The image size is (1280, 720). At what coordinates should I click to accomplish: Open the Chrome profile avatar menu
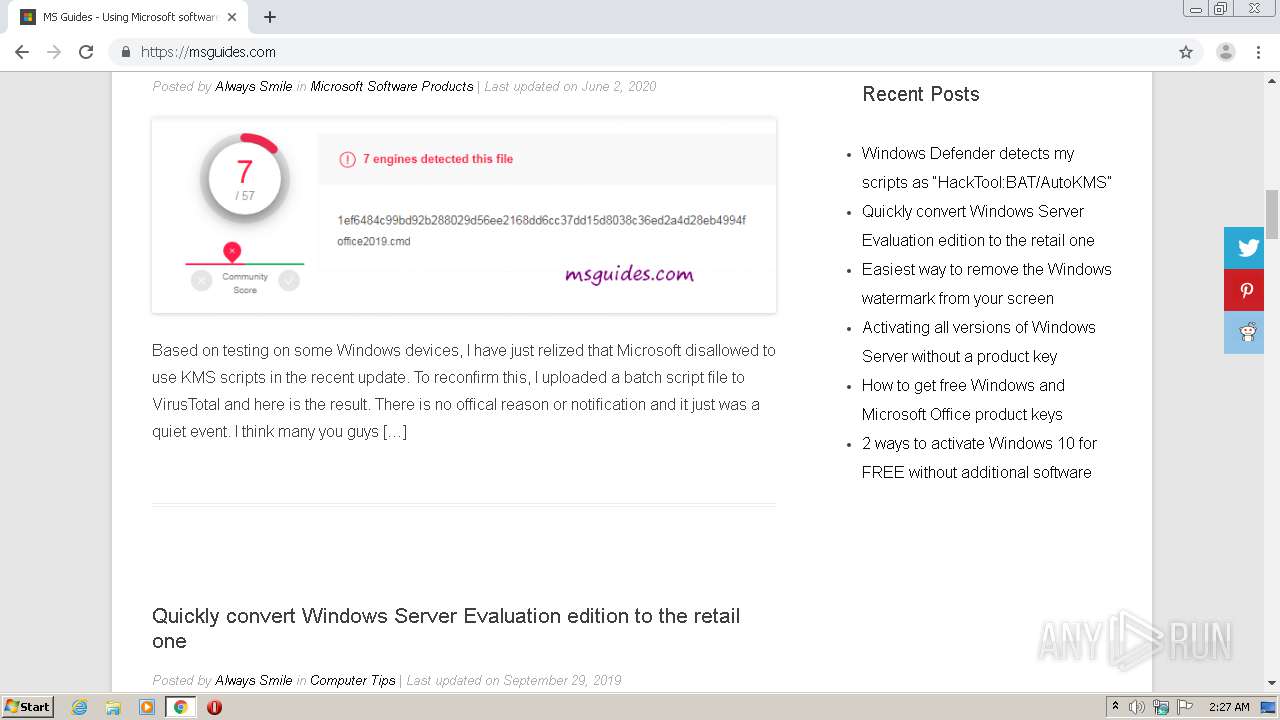coord(1226,52)
